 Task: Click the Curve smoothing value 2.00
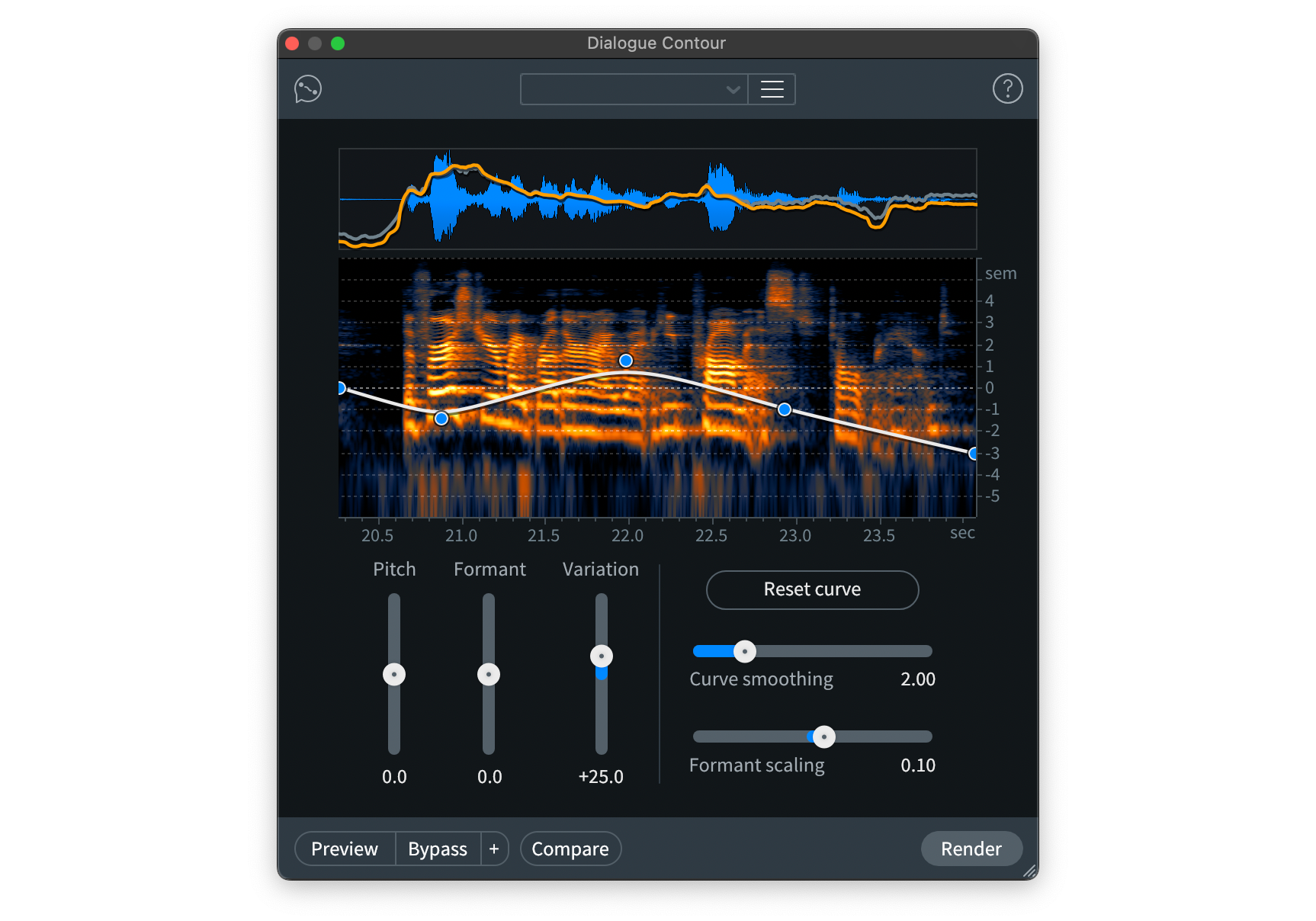click(x=918, y=679)
